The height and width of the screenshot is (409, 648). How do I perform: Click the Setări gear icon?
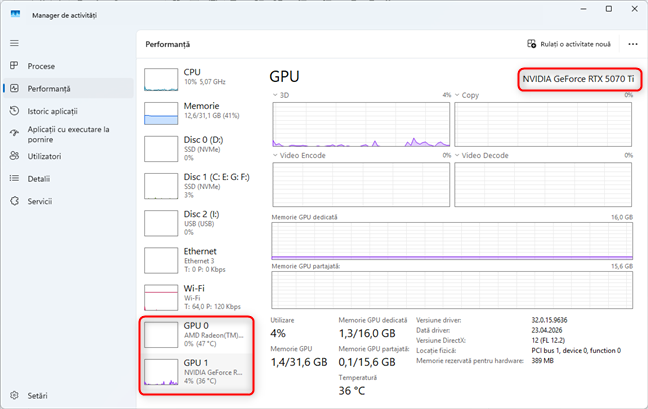click(14, 395)
